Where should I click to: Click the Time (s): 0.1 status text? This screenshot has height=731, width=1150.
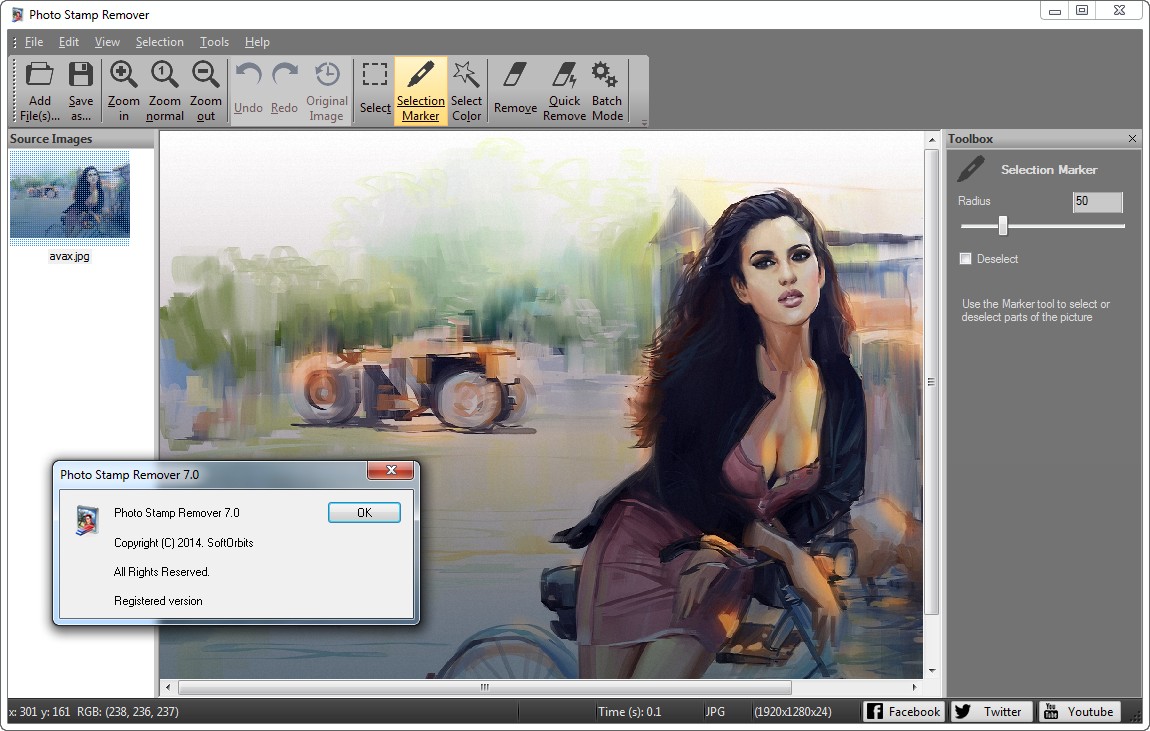pyautogui.click(x=629, y=711)
